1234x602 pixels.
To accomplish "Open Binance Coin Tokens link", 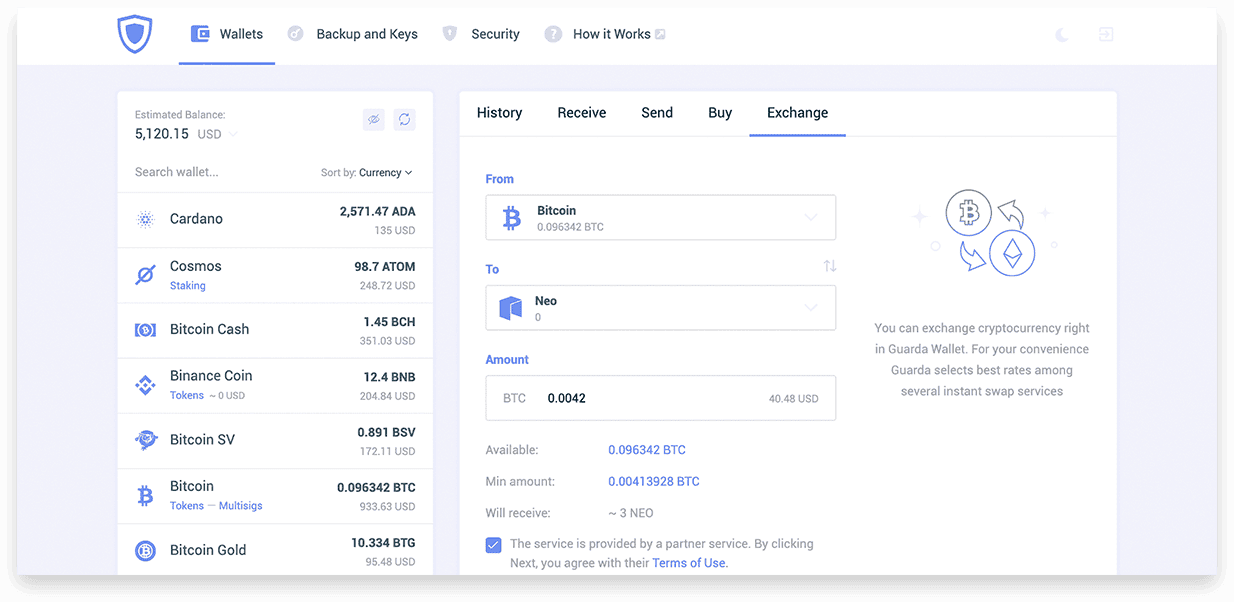I will 187,396.
